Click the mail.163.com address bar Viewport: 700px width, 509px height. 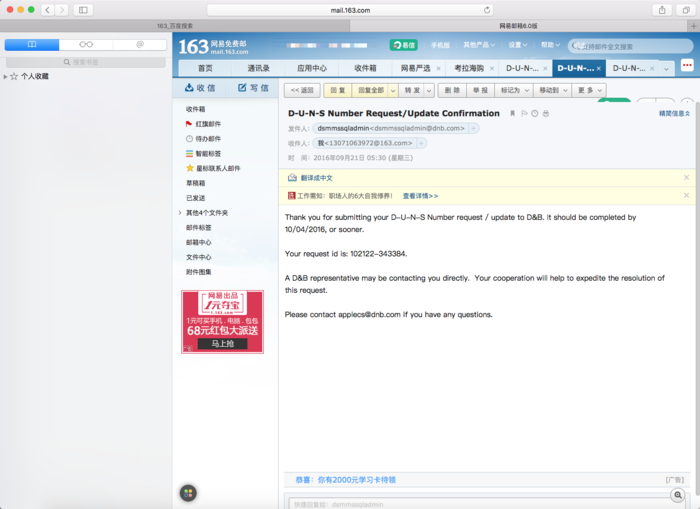tap(350, 10)
